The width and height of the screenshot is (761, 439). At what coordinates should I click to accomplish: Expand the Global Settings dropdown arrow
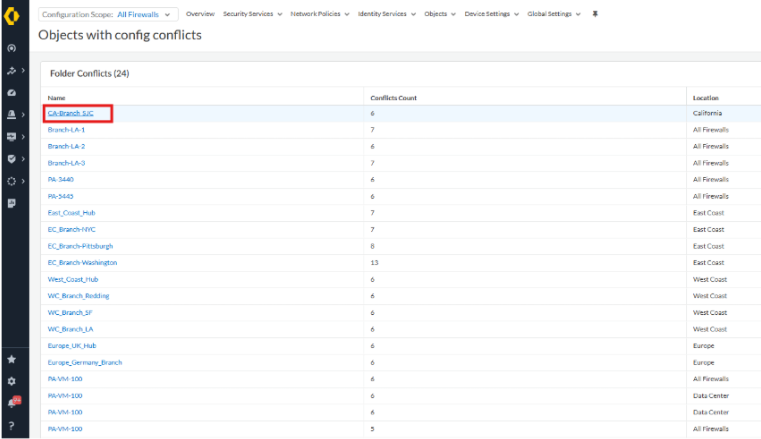578,15
